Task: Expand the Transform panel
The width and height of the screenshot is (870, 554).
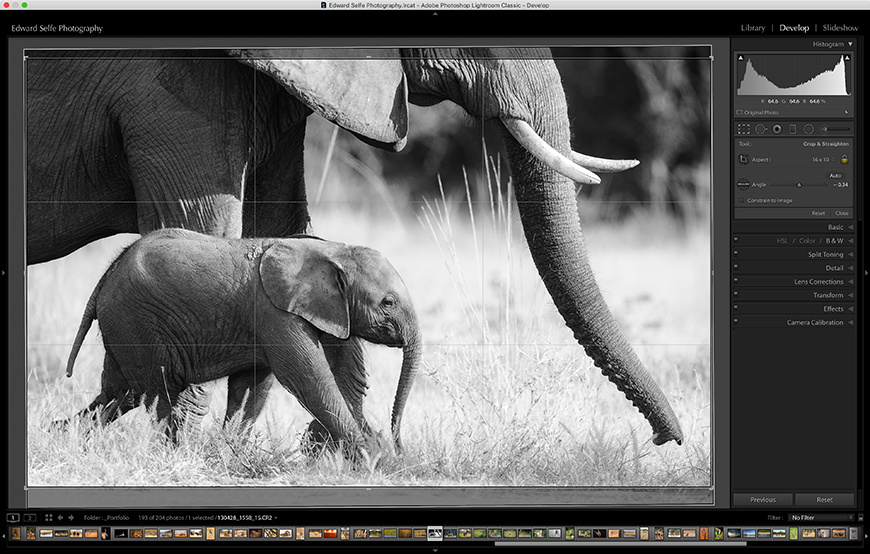Action: 851,295
